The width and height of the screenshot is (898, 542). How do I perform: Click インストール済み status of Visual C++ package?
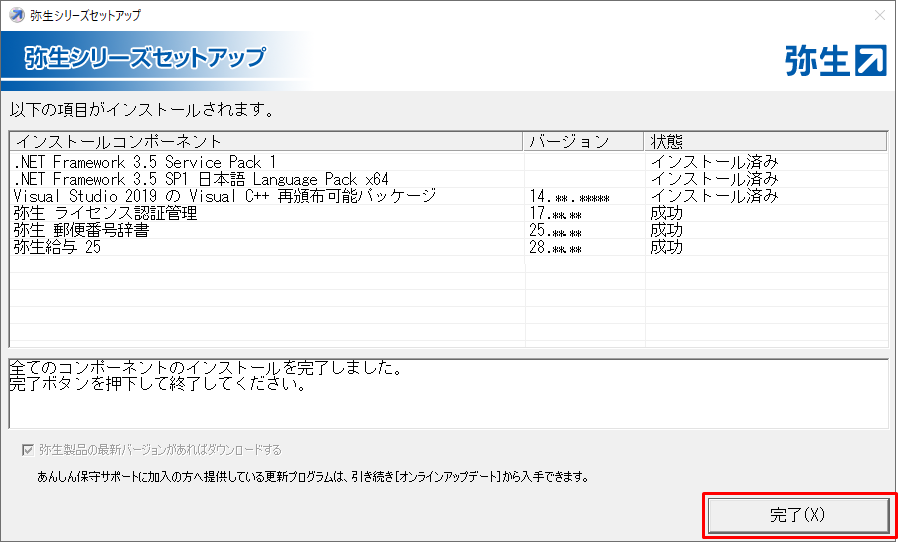pos(714,197)
